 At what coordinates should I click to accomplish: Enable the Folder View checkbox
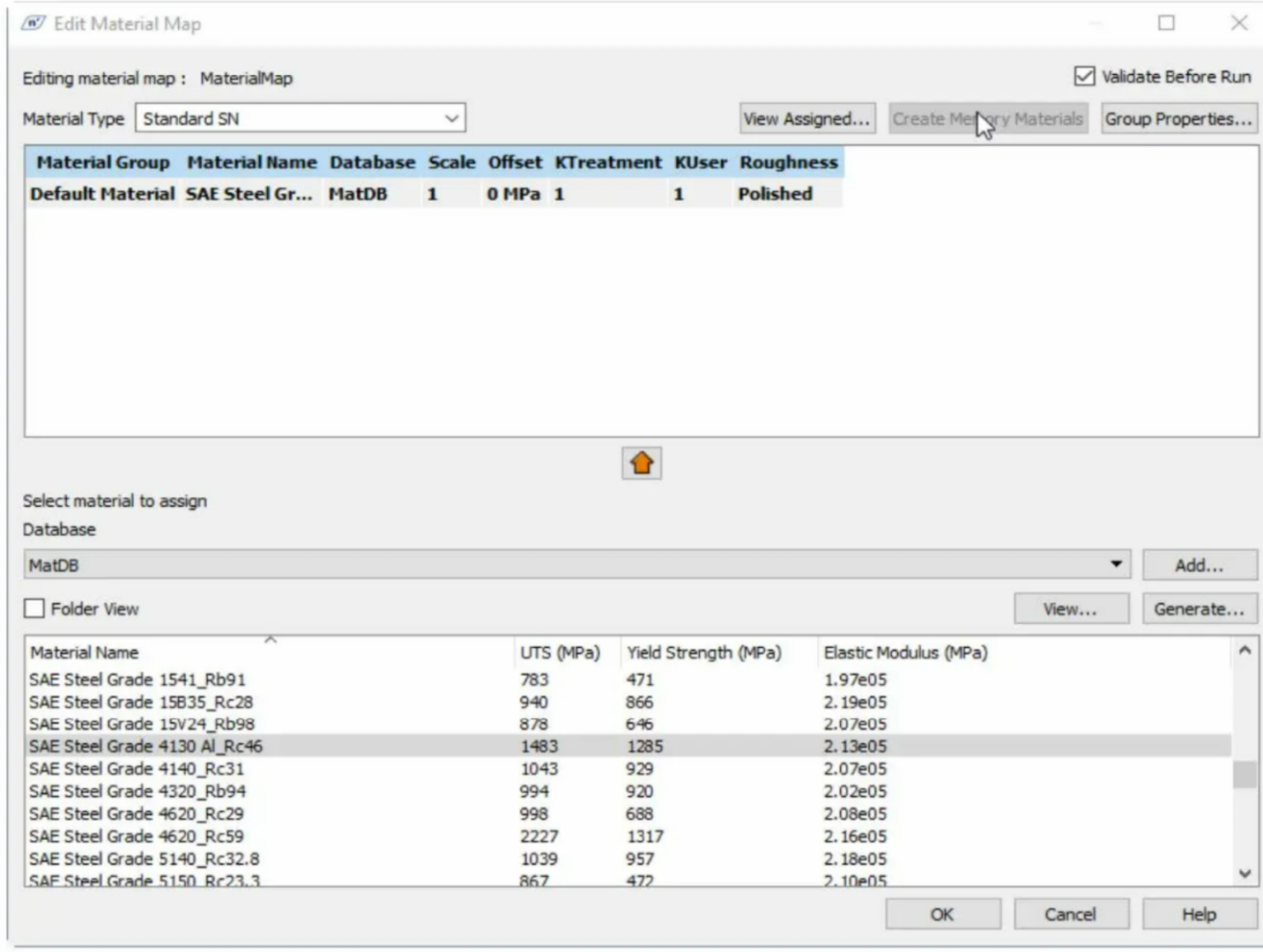34,608
